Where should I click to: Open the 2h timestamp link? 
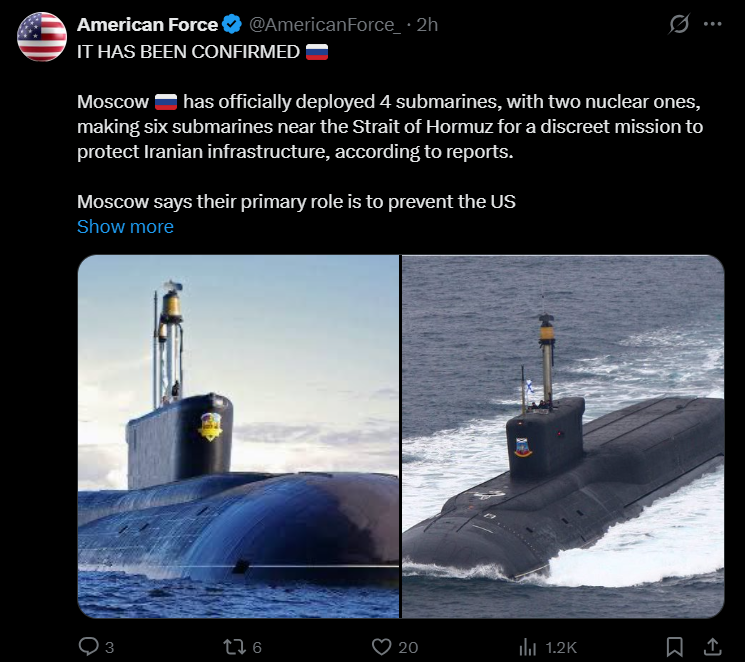coord(427,25)
